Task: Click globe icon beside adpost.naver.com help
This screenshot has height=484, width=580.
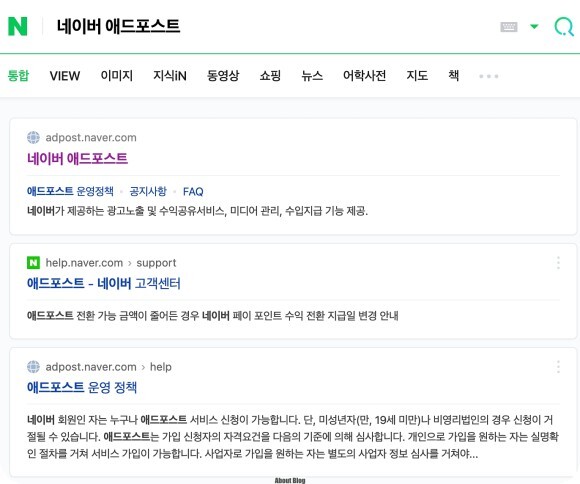Action: tap(33, 367)
